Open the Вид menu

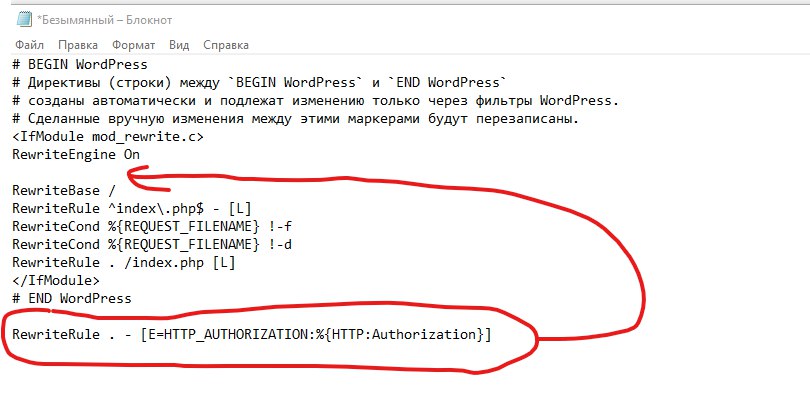(179, 45)
